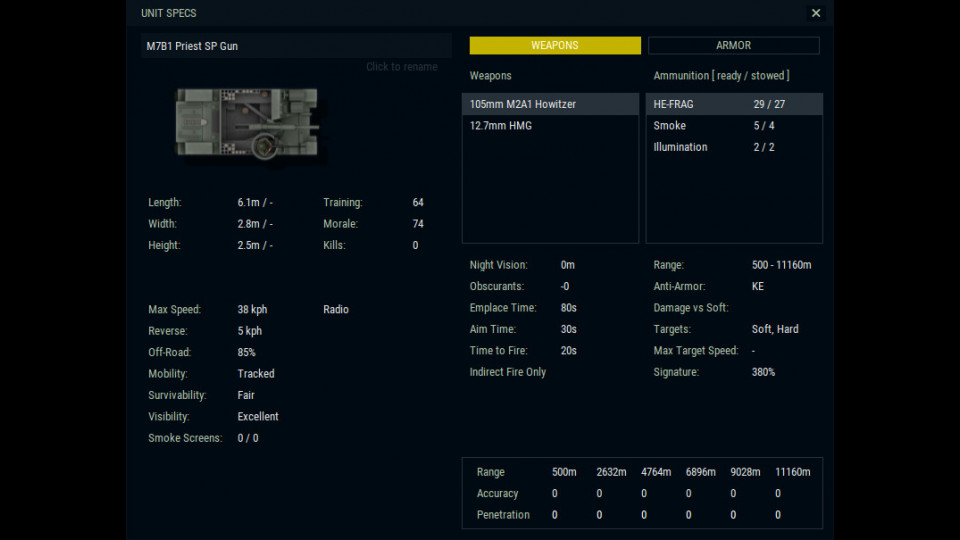
Task: Switch to the ARMOR tab
Action: coord(733,45)
